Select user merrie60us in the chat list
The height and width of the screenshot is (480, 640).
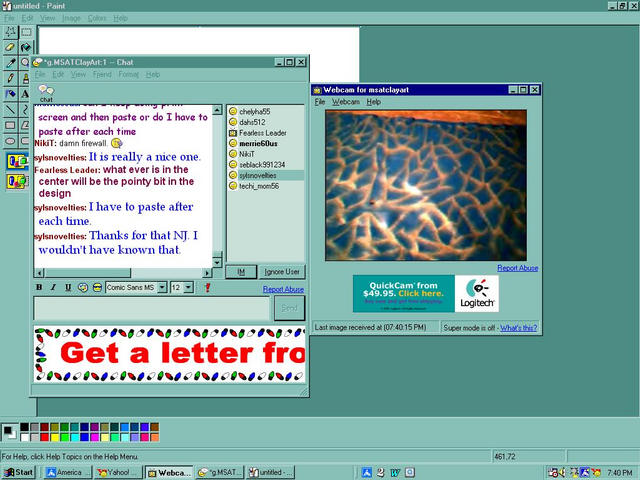258,143
